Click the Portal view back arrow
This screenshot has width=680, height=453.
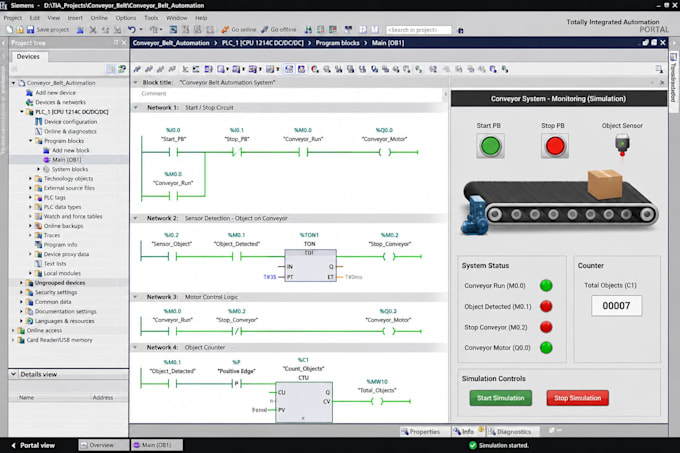13,445
